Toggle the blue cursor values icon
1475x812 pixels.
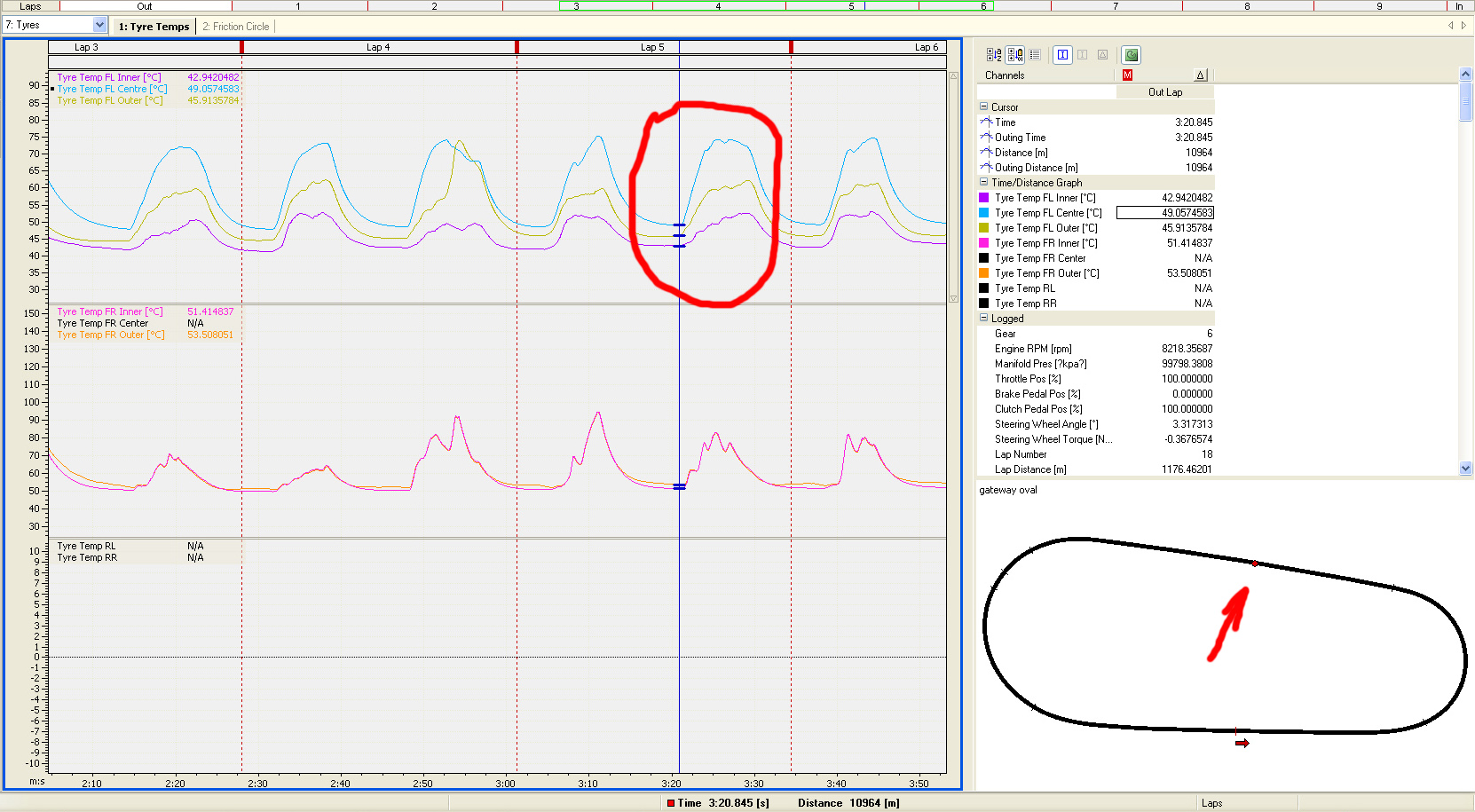[1062, 55]
